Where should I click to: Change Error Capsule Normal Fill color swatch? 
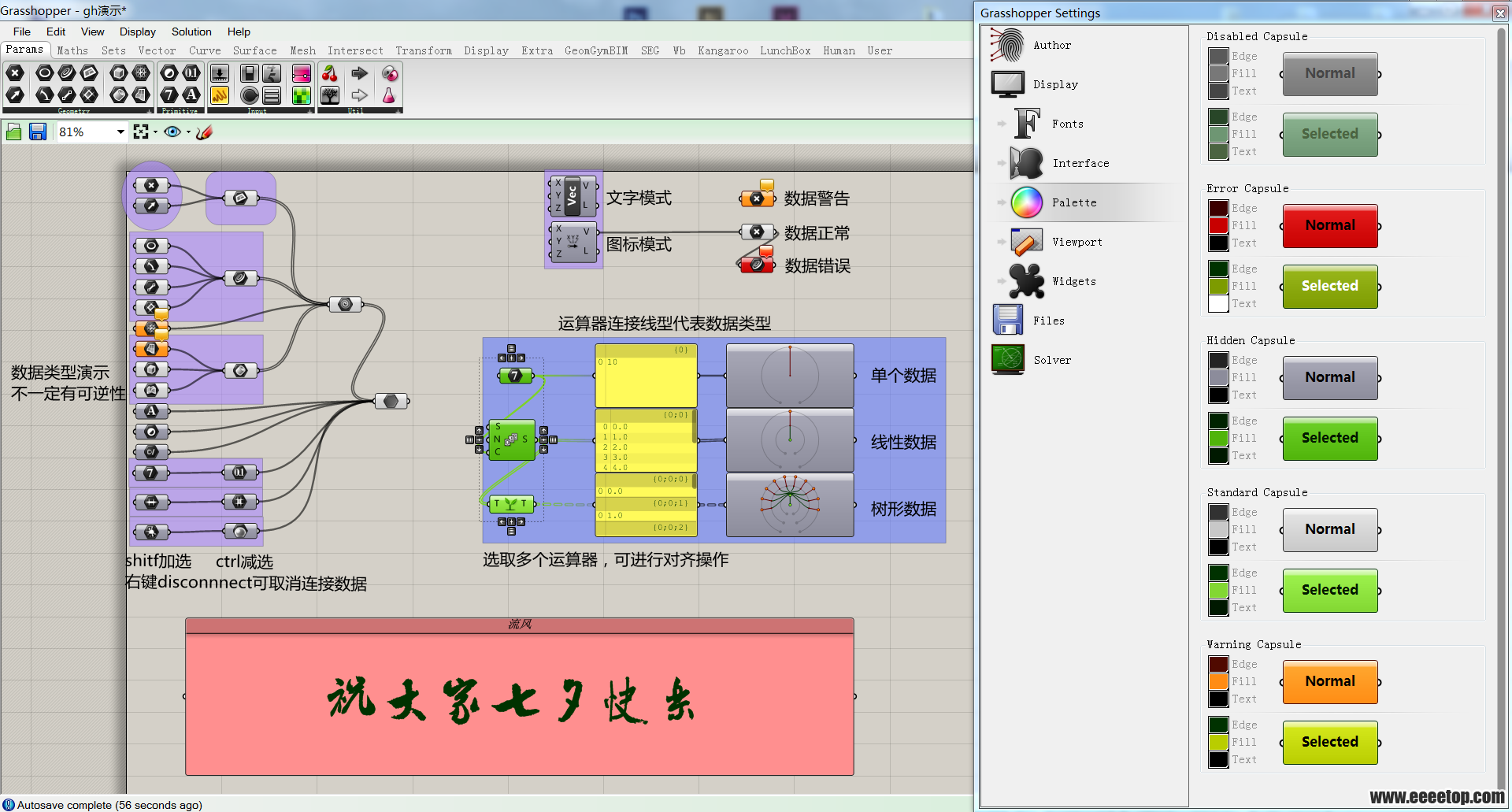click(x=1218, y=226)
